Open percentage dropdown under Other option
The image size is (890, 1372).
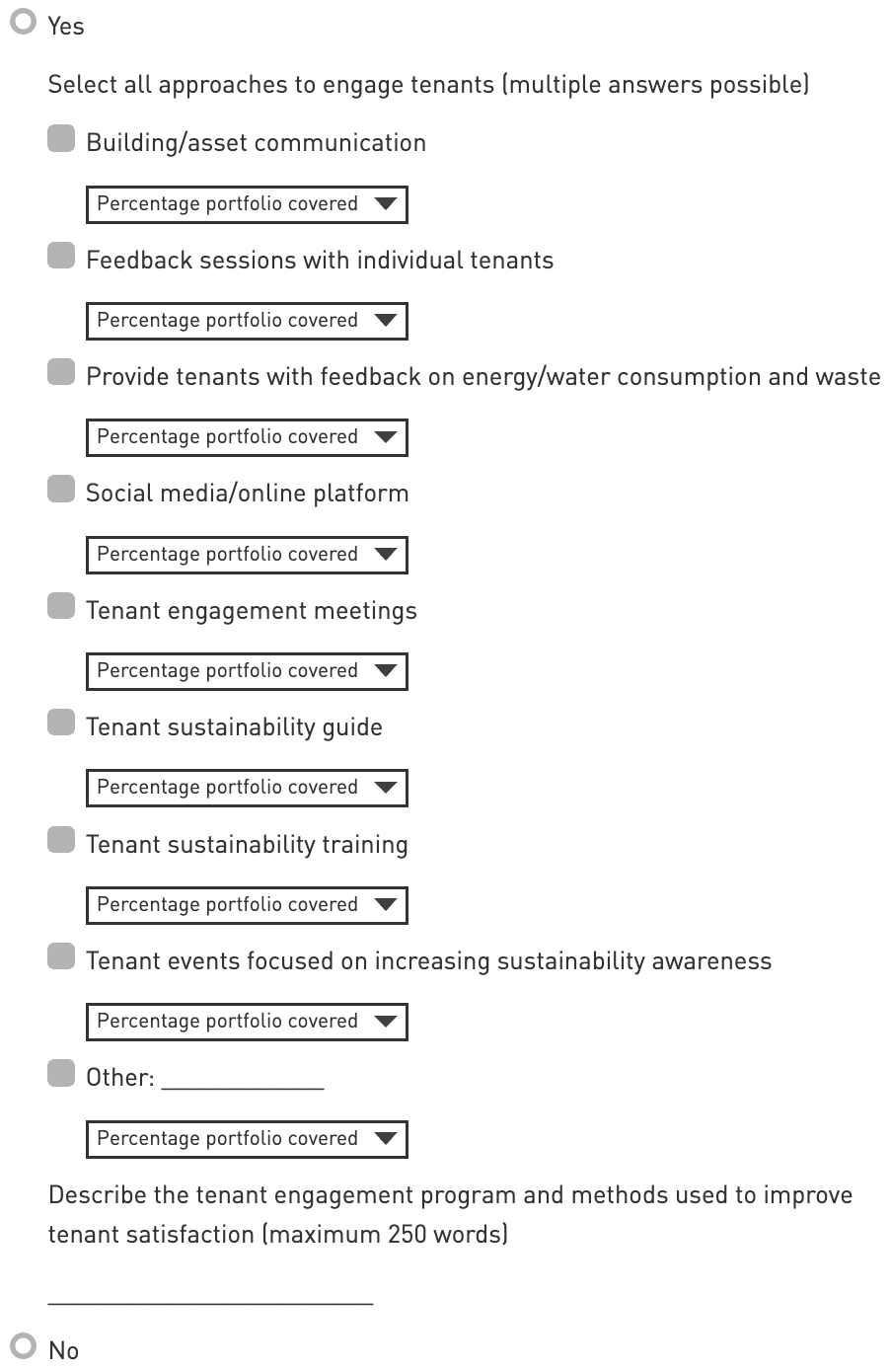pos(247,1139)
